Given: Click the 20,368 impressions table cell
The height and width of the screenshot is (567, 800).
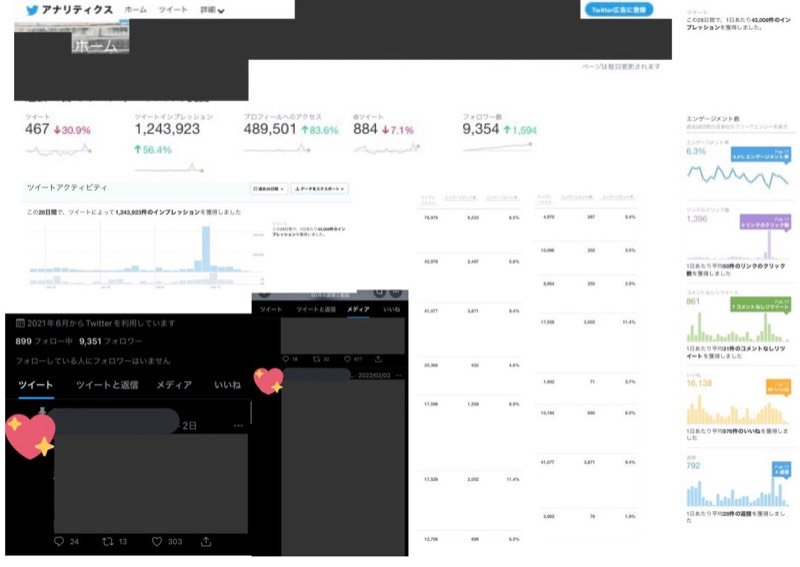Looking at the screenshot, I should tap(431, 365).
